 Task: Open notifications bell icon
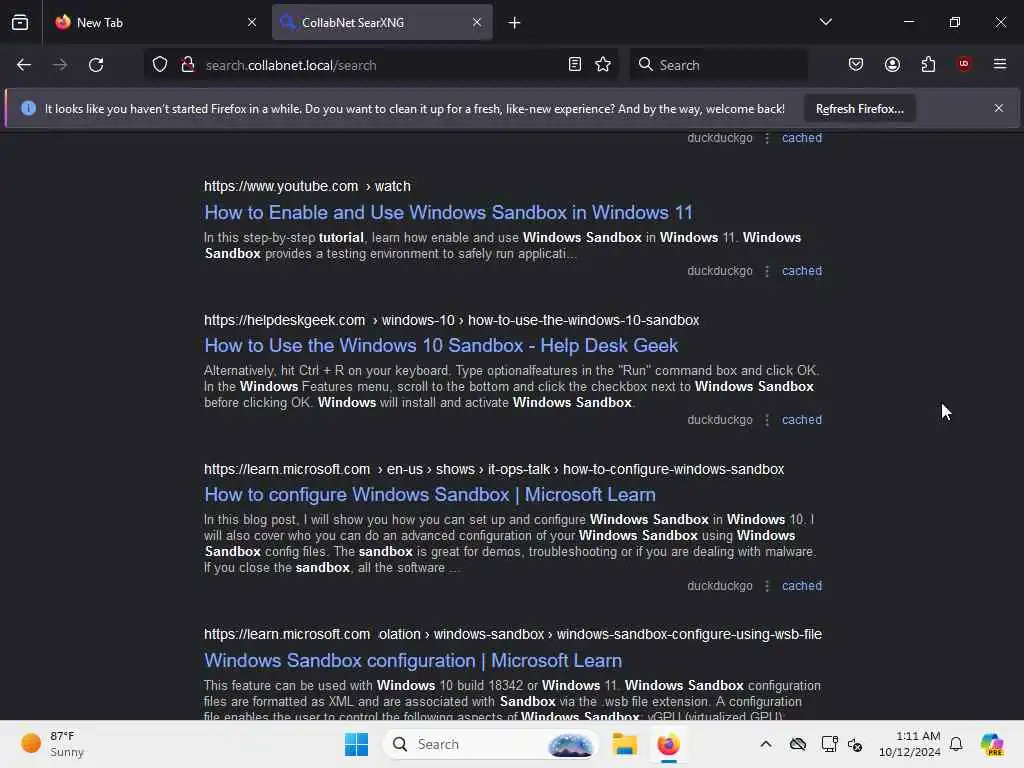pyautogui.click(x=956, y=744)
